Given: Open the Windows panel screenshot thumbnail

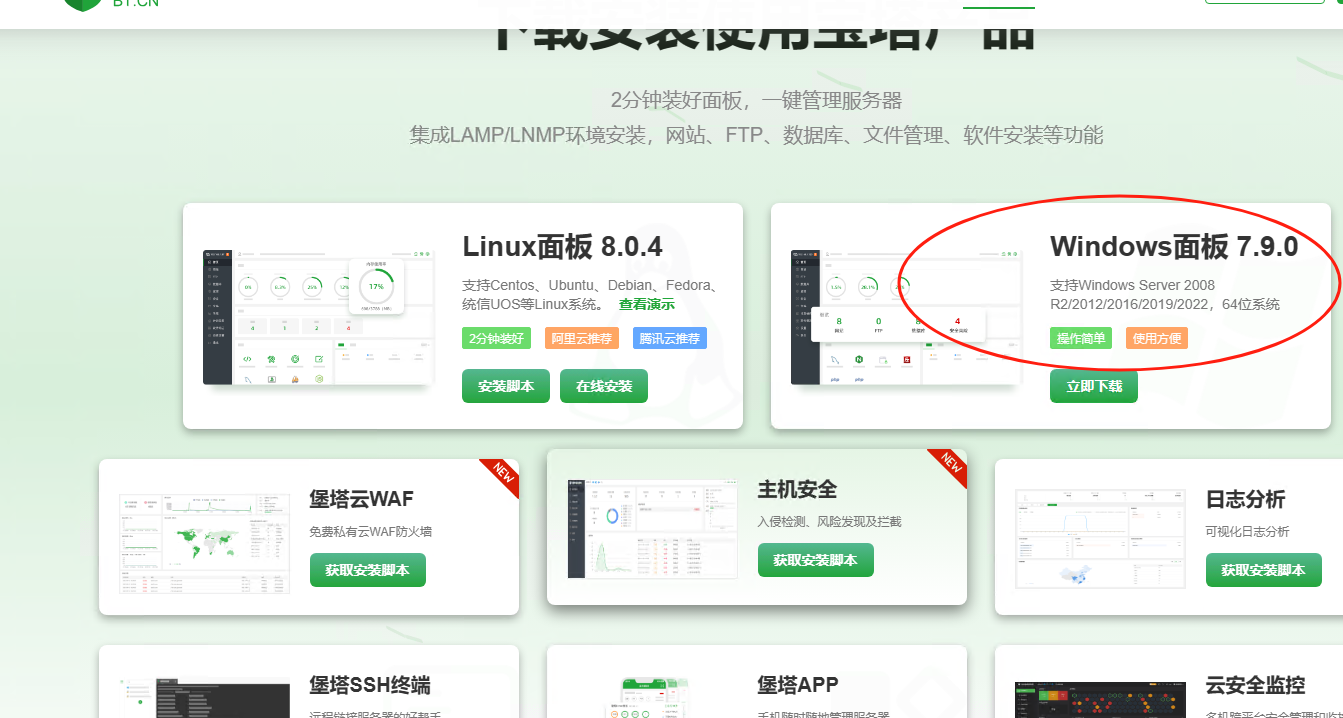Looking at the screenshot, I should tap(907, 317).
